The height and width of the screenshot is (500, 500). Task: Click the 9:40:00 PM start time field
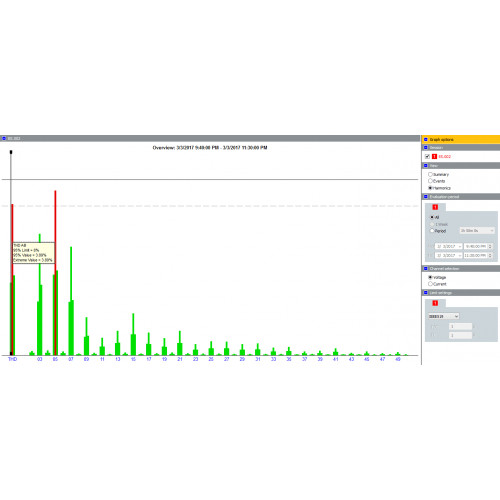(x=476, y=246)
